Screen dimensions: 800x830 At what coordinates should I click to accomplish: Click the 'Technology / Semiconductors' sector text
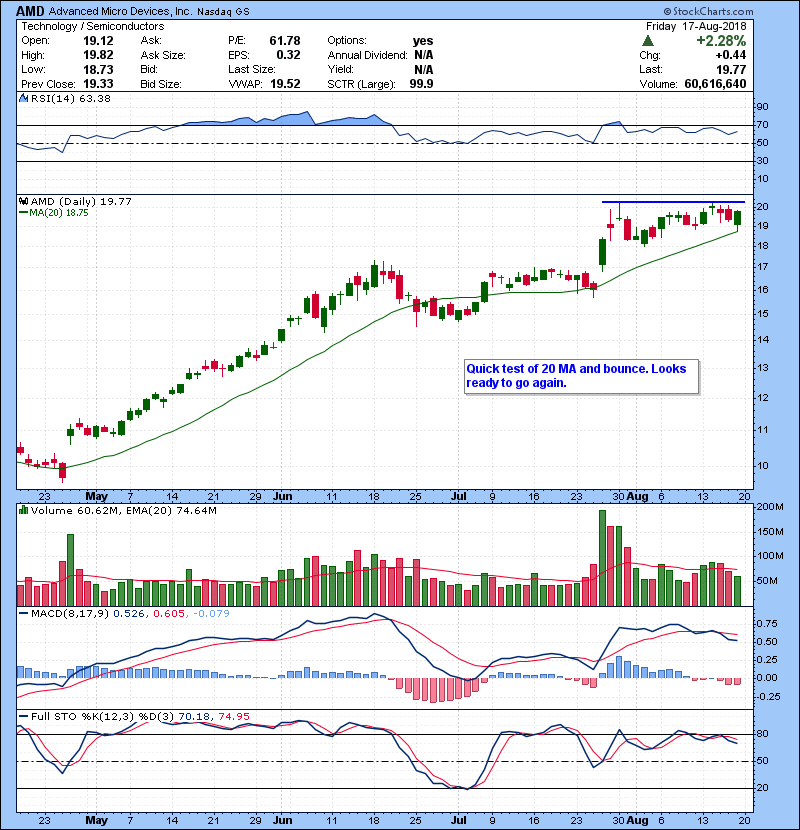(x=93, y=26)
